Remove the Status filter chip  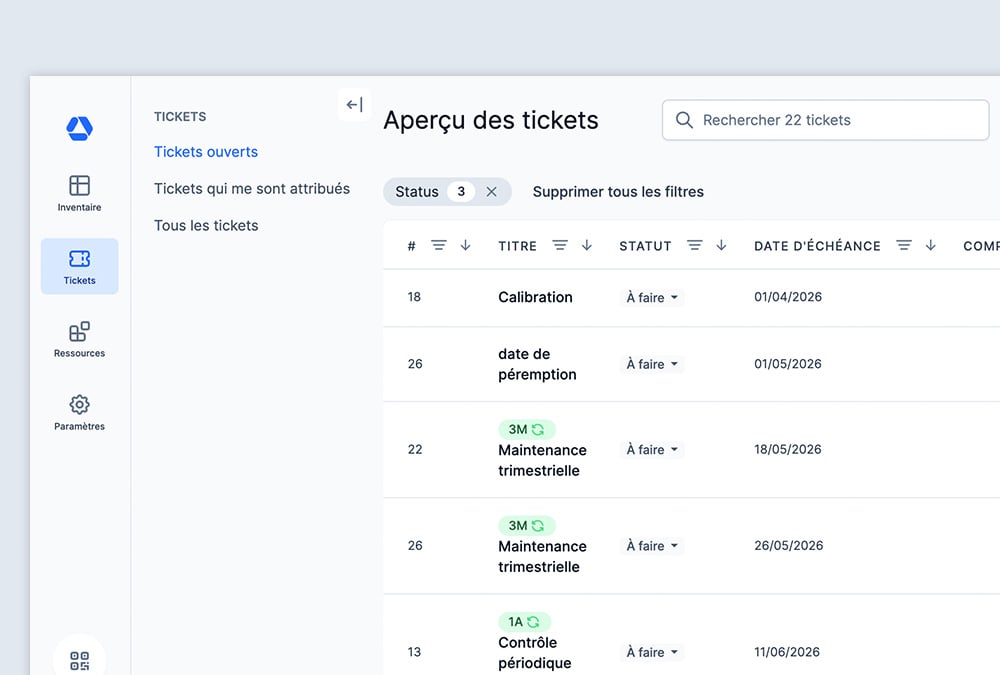pyautogui.click(x=491, y=191)
